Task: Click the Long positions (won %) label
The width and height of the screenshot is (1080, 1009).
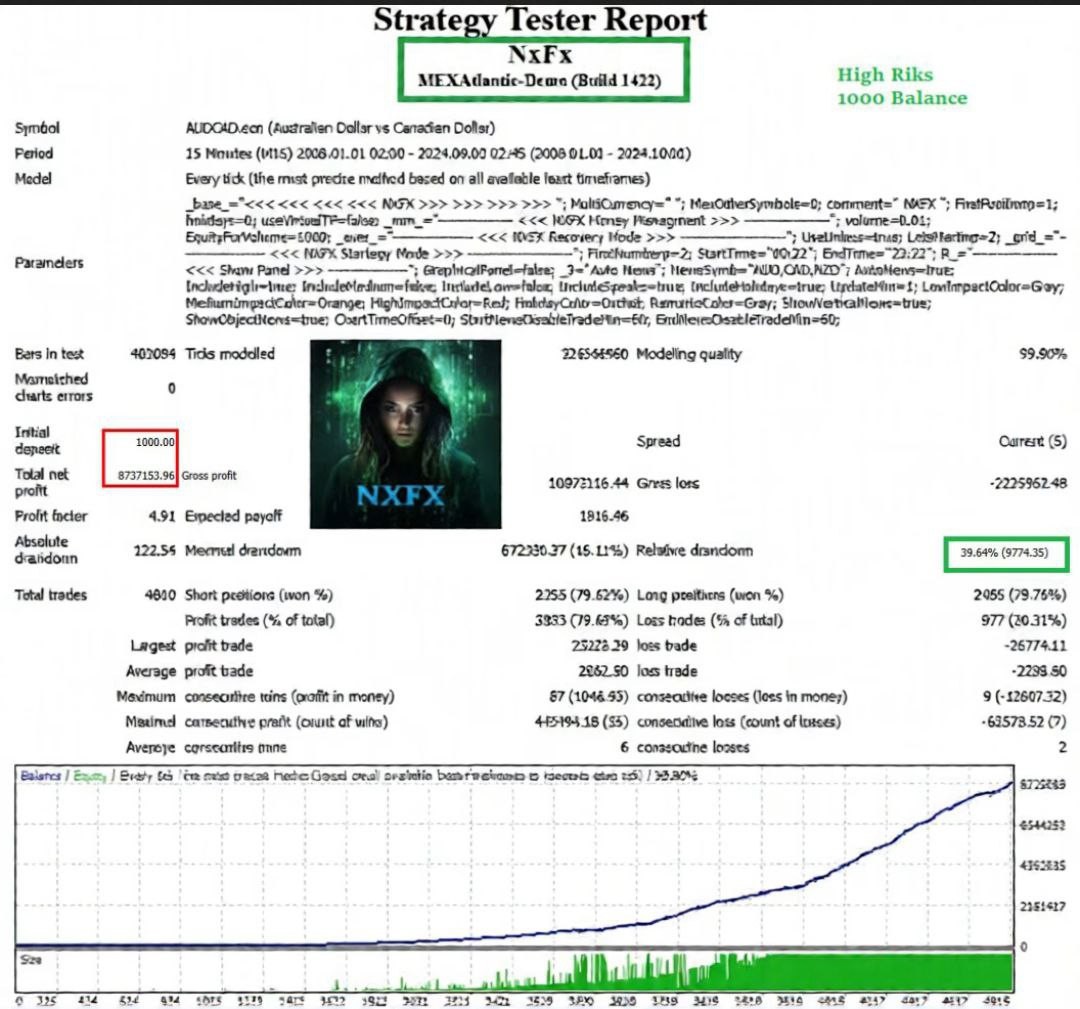Action: [710, 594]
